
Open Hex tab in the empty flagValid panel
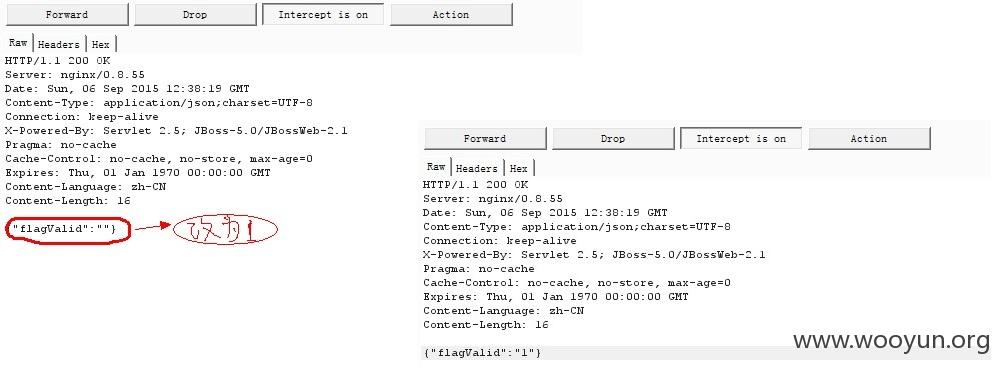tap(101, 44)
